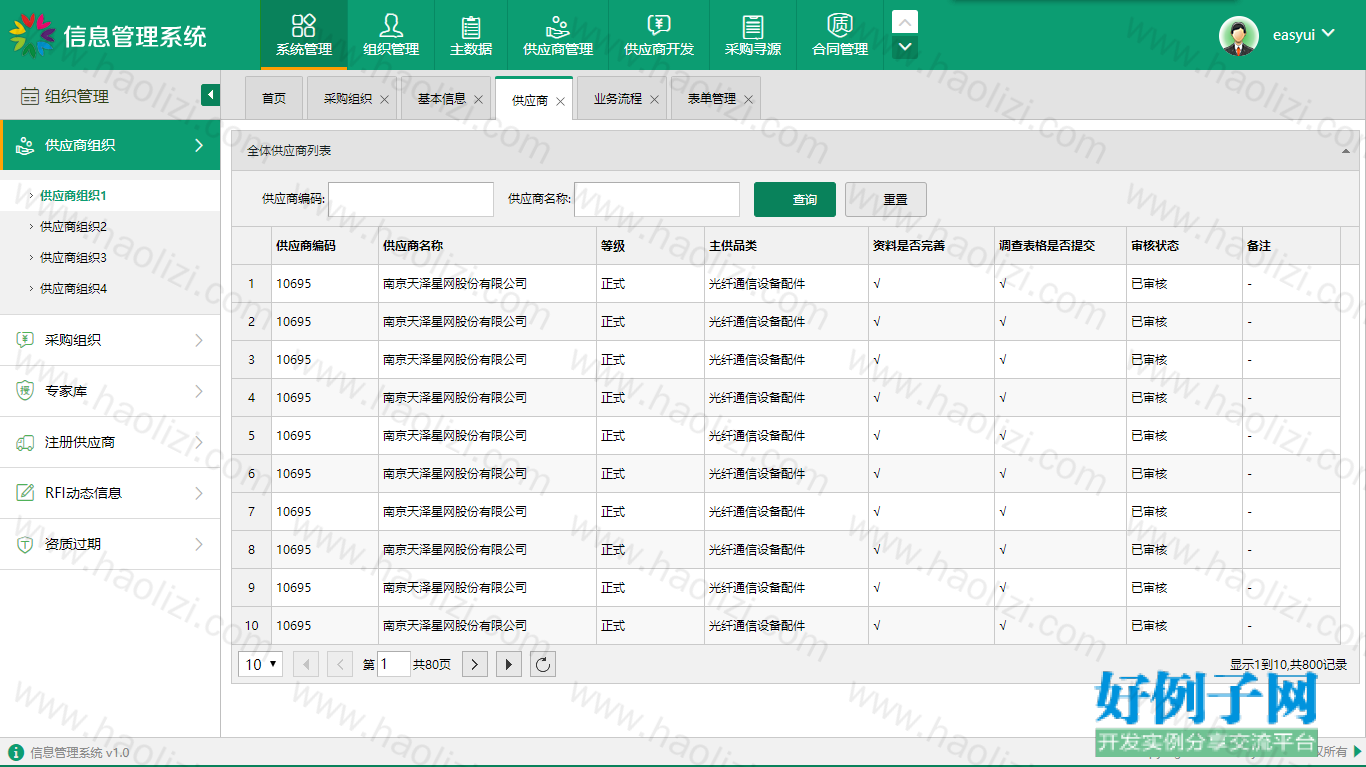Image resolution: width=1366 pixels, height=767 pixels.
Task: Select 供应商组织3 in the tree
Action: [x=73, y=258]
